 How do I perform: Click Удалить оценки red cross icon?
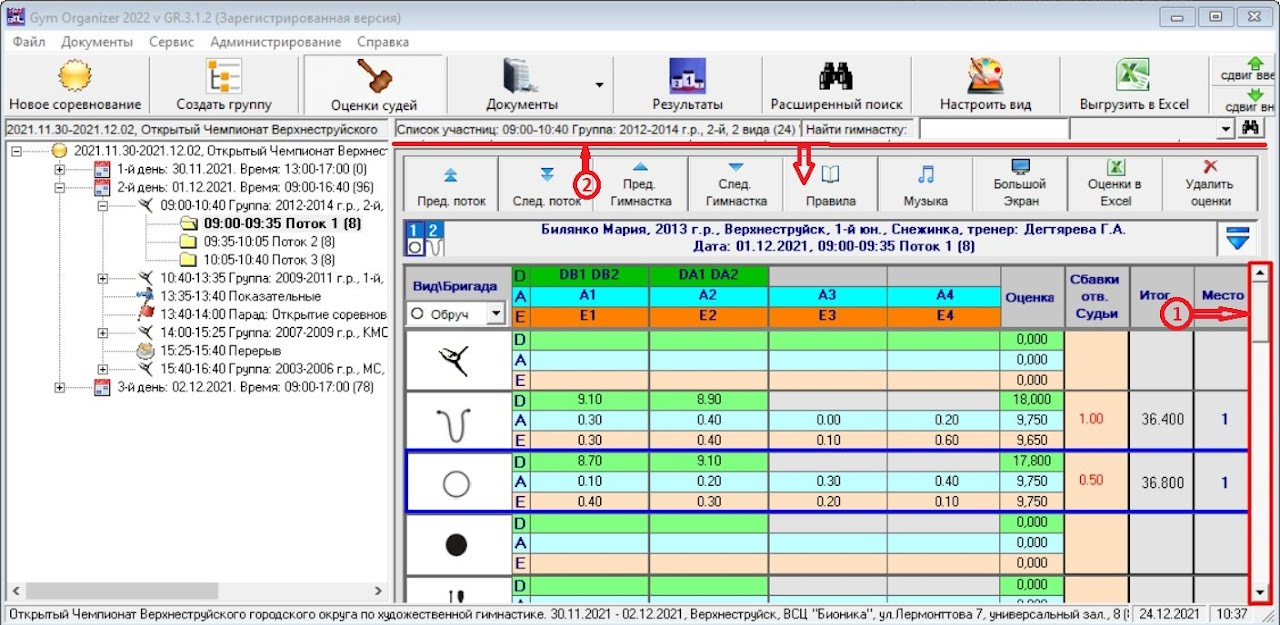click(x=1210, y=168)
